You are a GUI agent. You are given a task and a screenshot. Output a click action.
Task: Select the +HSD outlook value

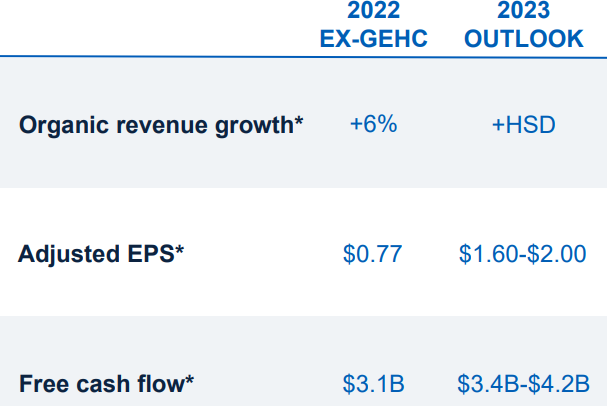coord(522,126)
